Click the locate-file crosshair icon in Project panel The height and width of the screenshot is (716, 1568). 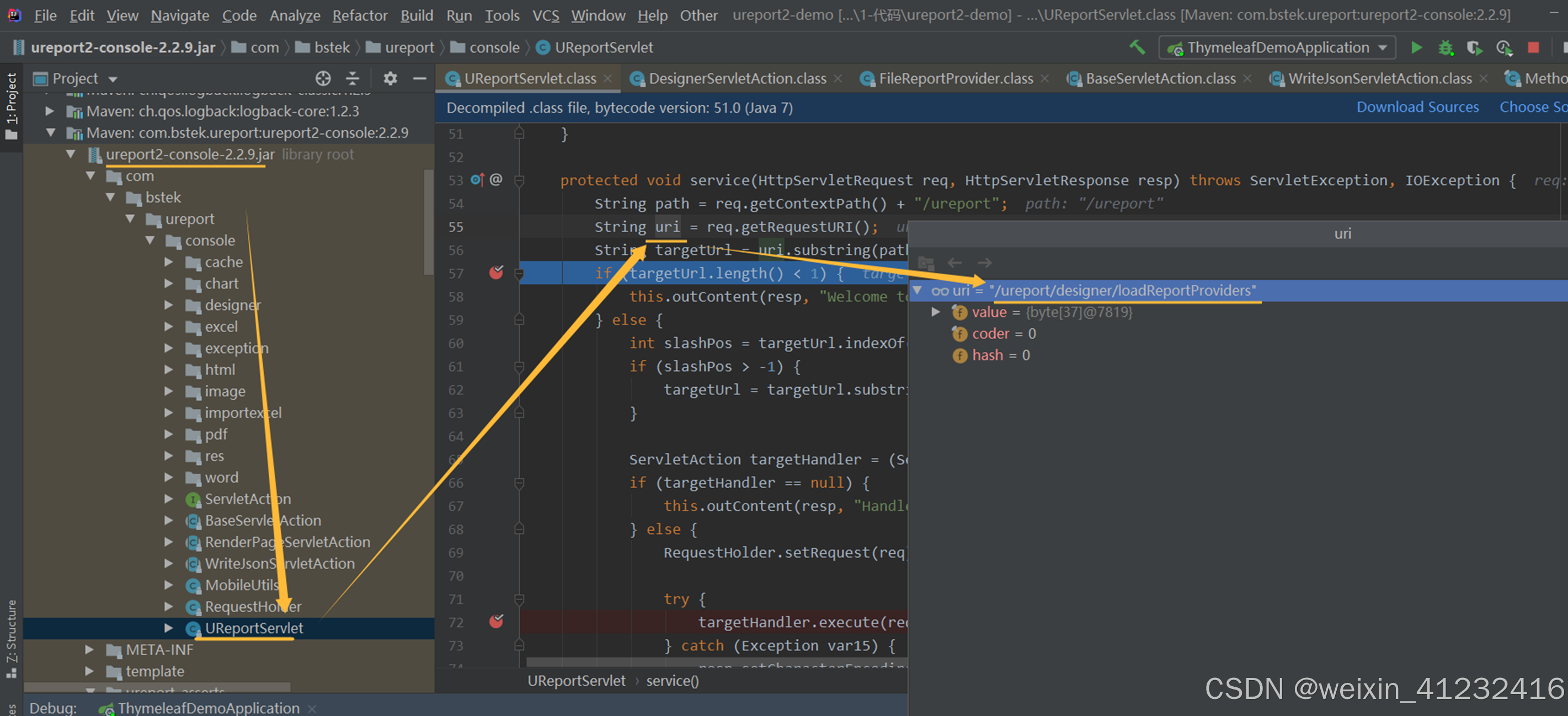(323, 78)
